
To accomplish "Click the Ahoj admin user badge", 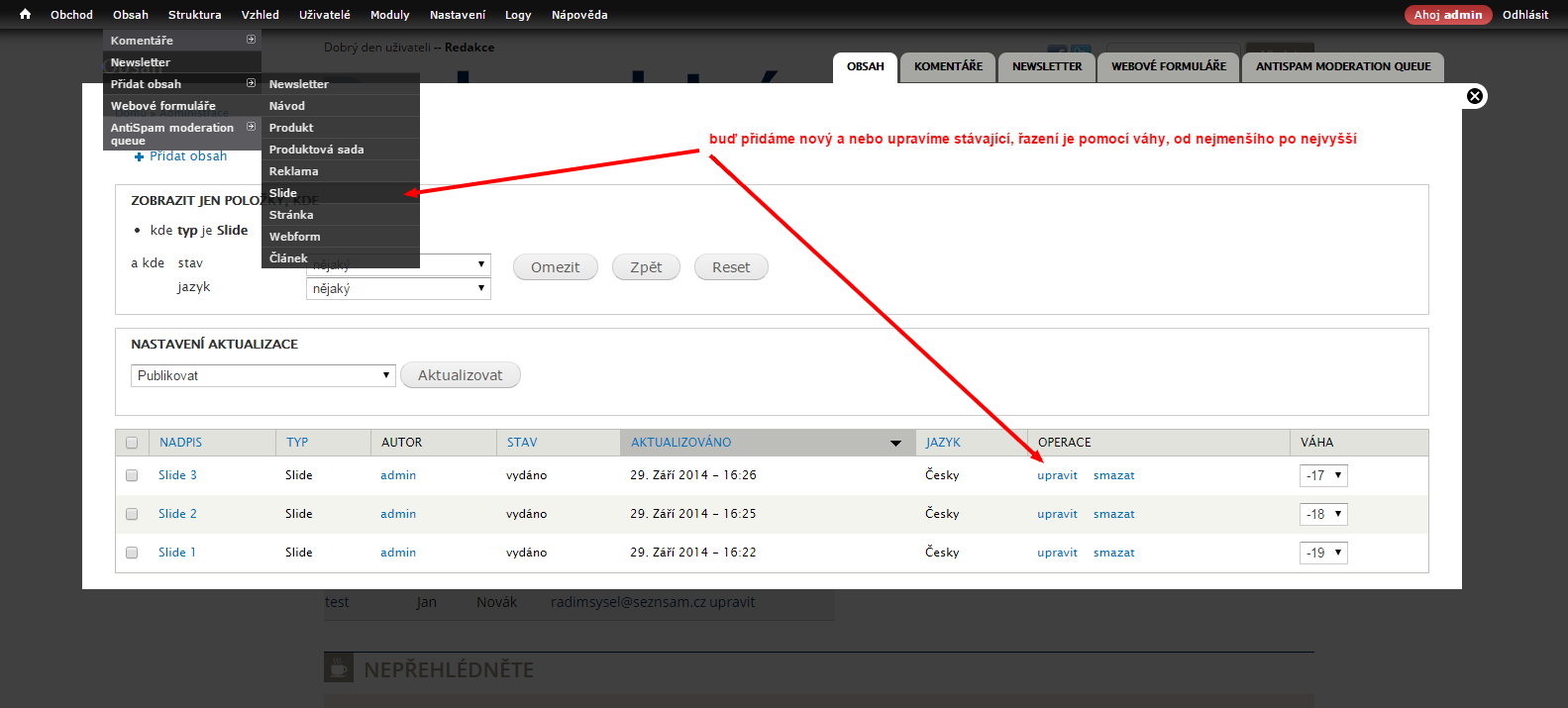I will click(x=1448, y=15).
